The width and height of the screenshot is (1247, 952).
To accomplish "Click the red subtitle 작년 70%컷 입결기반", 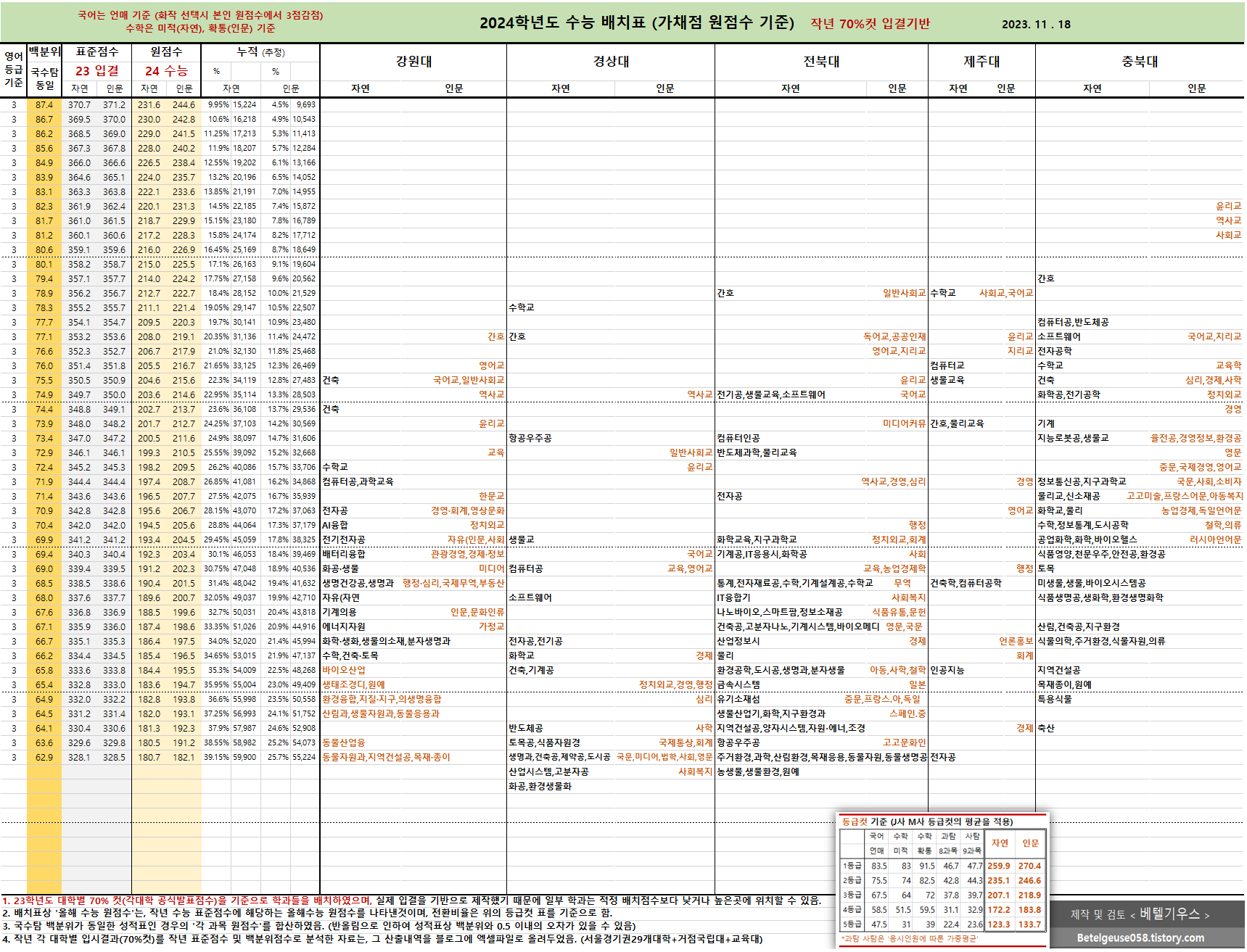I will tap(870, 23).
